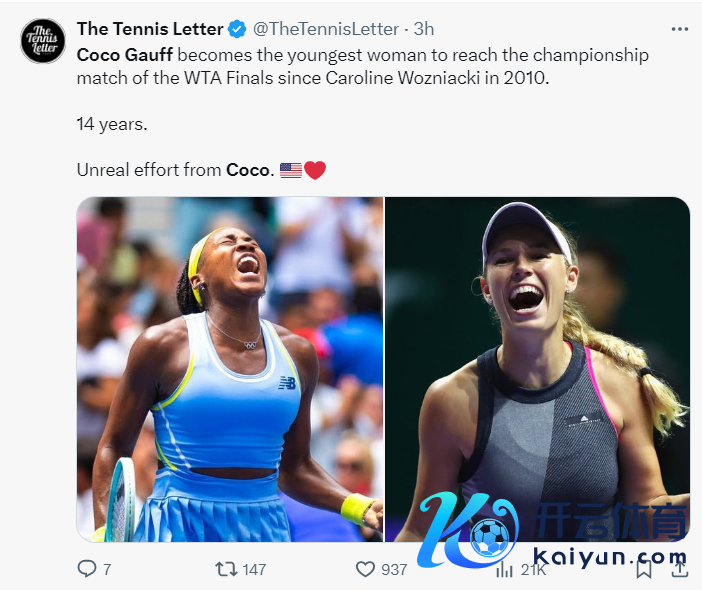Click the blue verified badge

(x=237, y=29)
